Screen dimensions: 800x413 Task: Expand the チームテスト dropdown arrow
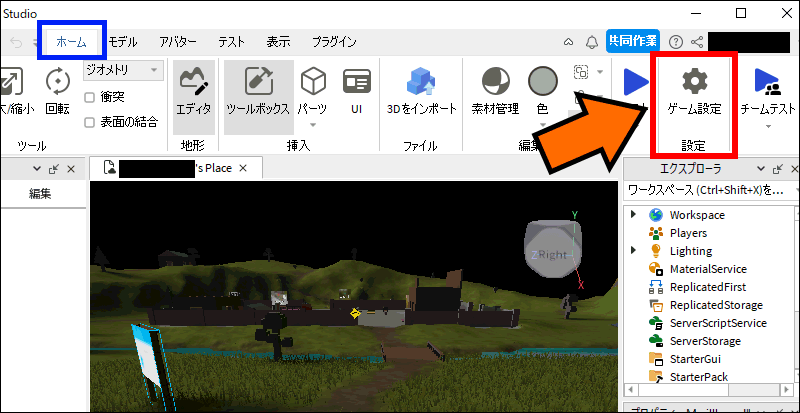point(768,126)
